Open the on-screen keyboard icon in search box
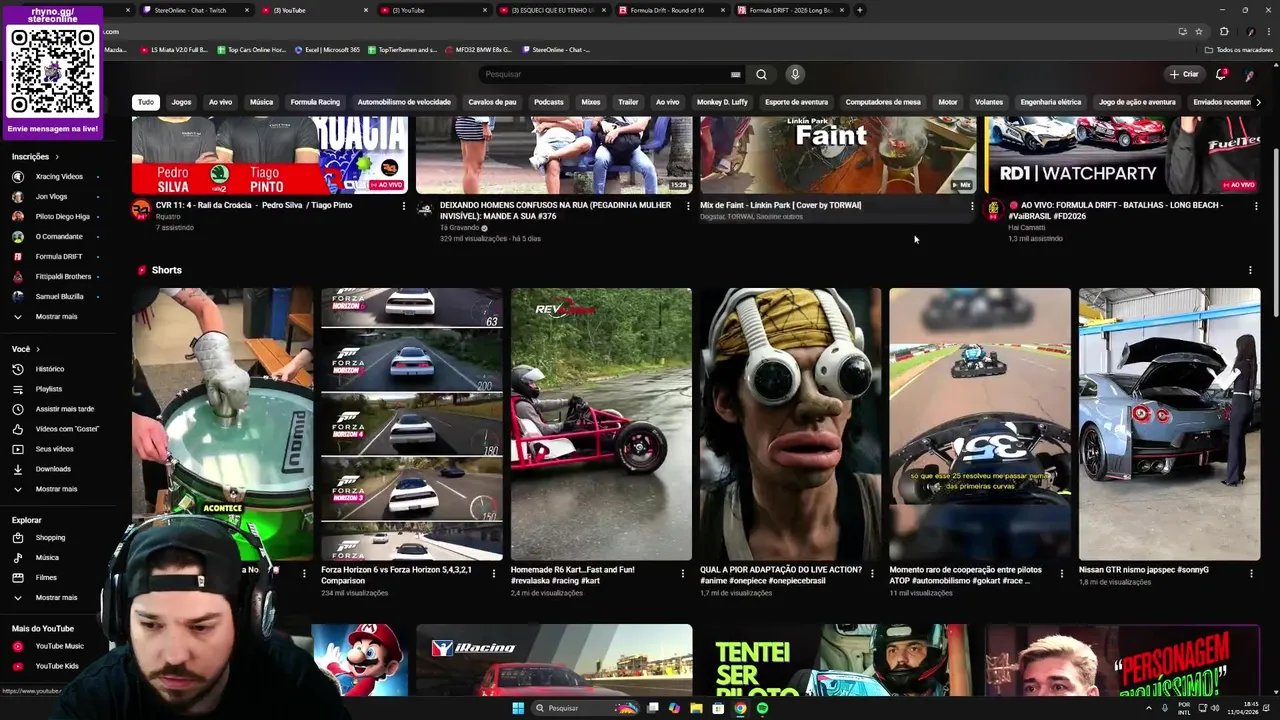 point(736,74)
